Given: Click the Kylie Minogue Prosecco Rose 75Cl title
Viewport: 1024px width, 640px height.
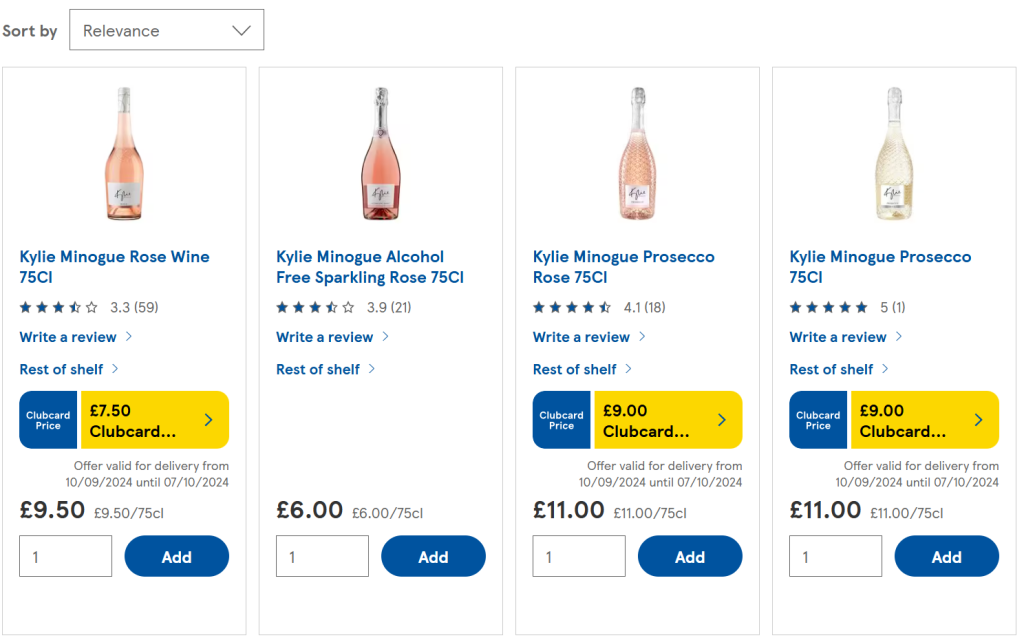Looking at the screenshot, I should pyautogui.click(x=623, y=267).
